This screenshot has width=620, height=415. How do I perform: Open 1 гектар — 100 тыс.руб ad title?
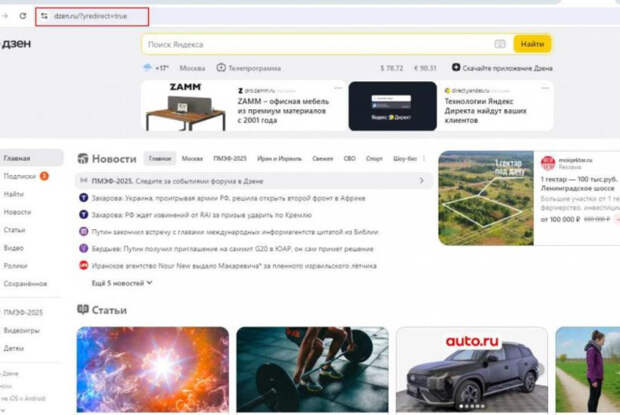click(579, 184)
